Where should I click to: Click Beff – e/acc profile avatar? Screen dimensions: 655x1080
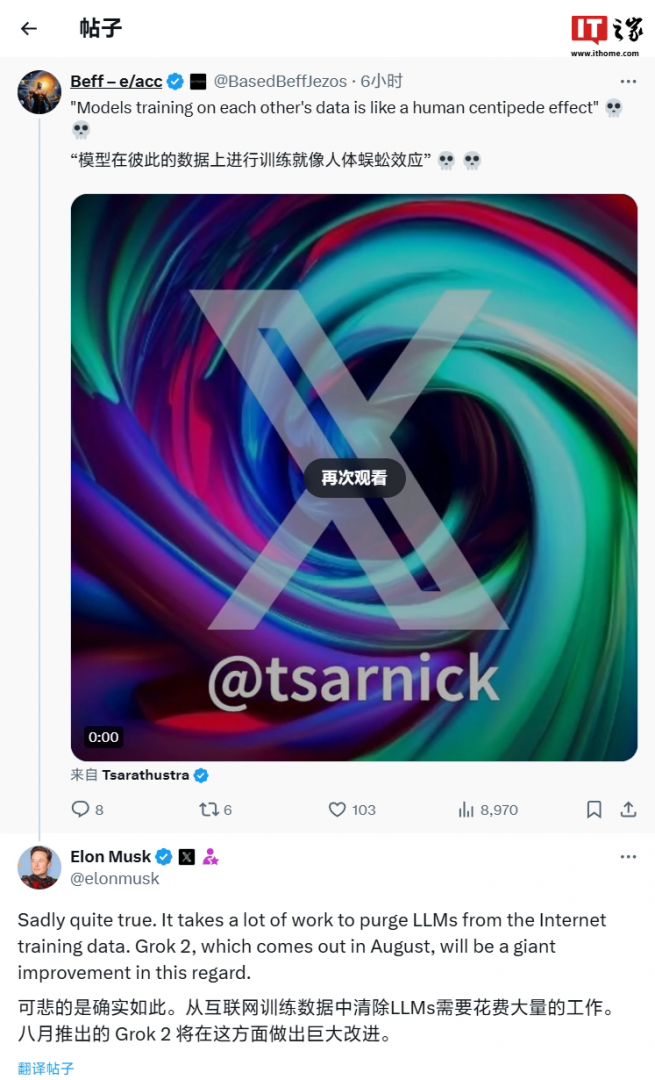pos(40,92)
